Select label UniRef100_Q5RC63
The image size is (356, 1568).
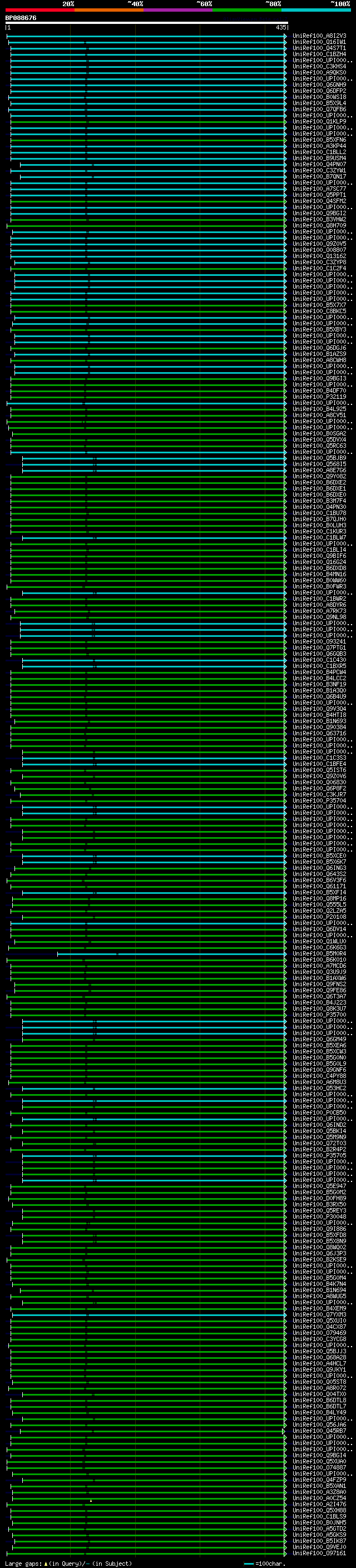(x=319, y=446)
